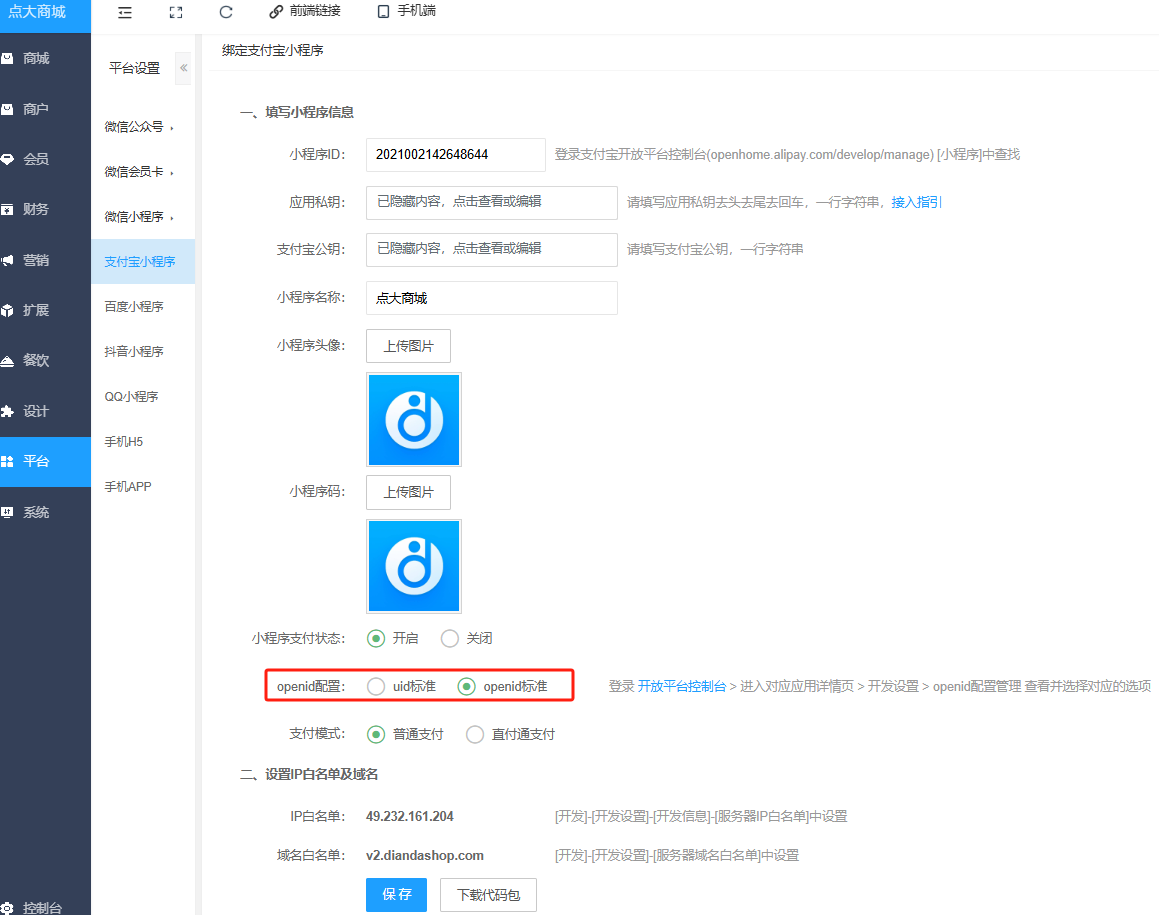Click 上传图片 for 小程序头像
This screenshot has width=1159, height=915.
pos(408,346)
